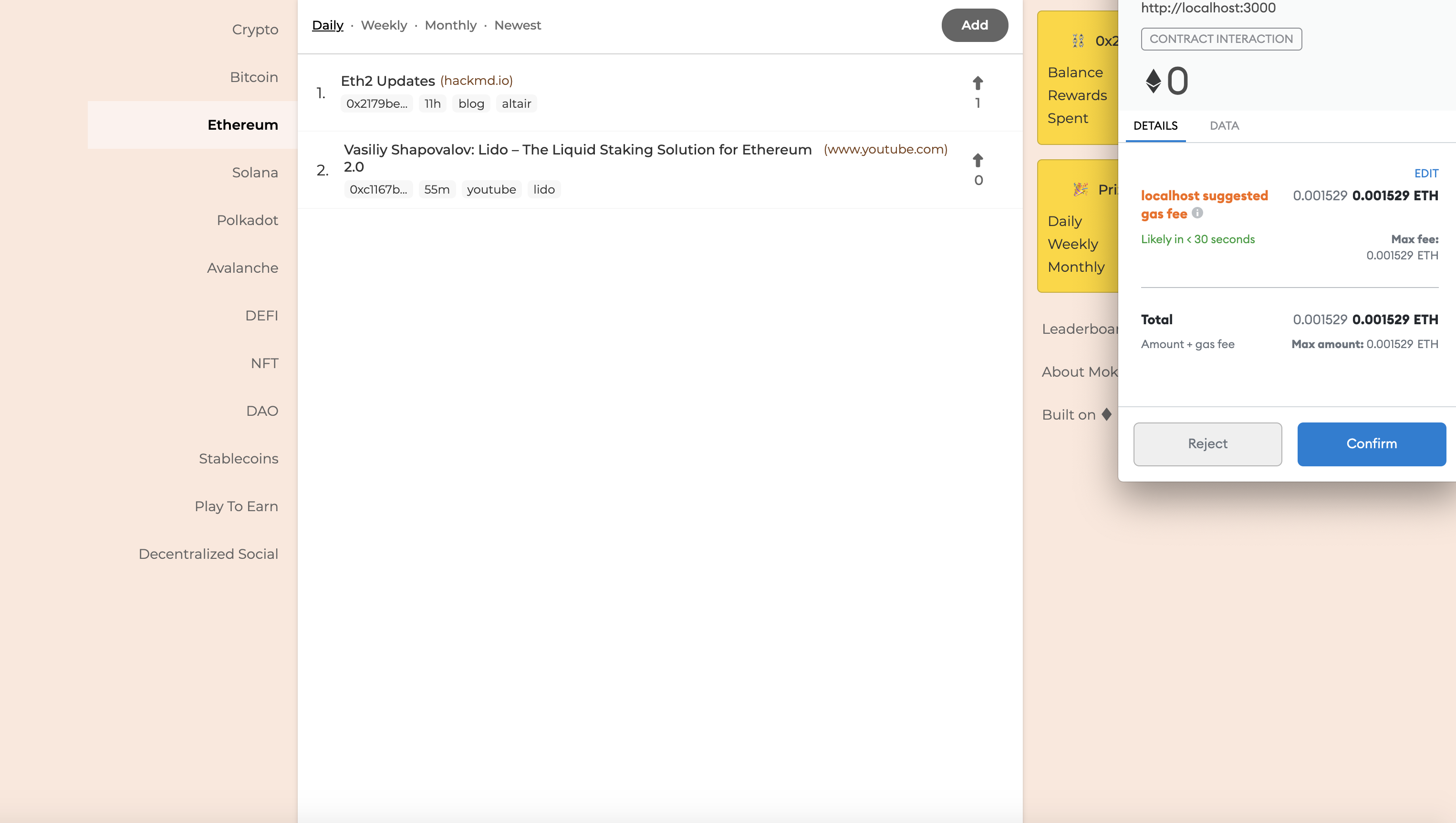This screenshot has width=1456, height=823.
Task: Upvote the Vasiliy Shapovalov Lido post
Action: pyautogui.click(x=978, y=161)
